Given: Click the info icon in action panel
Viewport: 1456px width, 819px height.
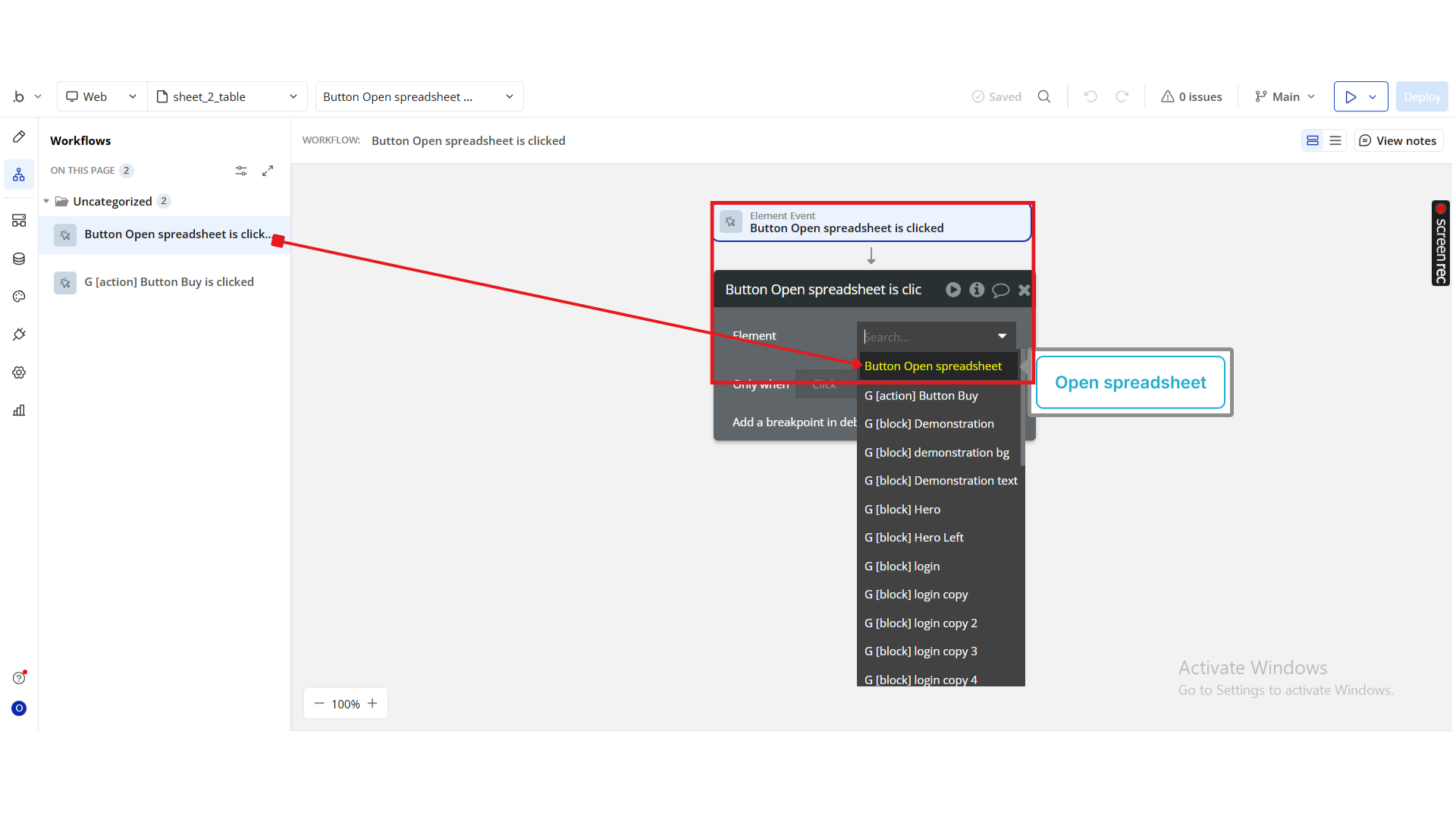Looking at the screenshot, I should tap(977, 290).
